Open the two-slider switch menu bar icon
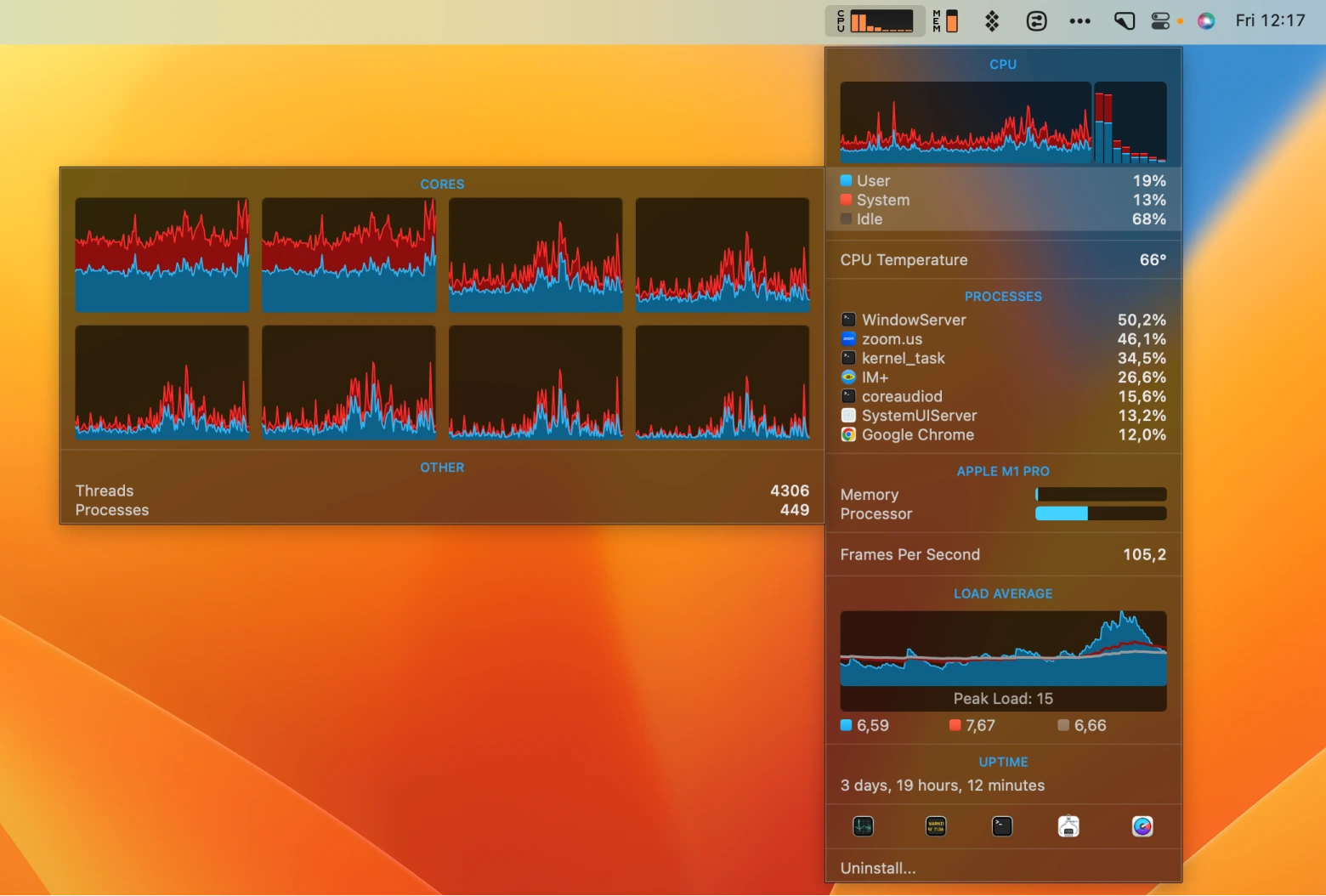 [1036, 21]
